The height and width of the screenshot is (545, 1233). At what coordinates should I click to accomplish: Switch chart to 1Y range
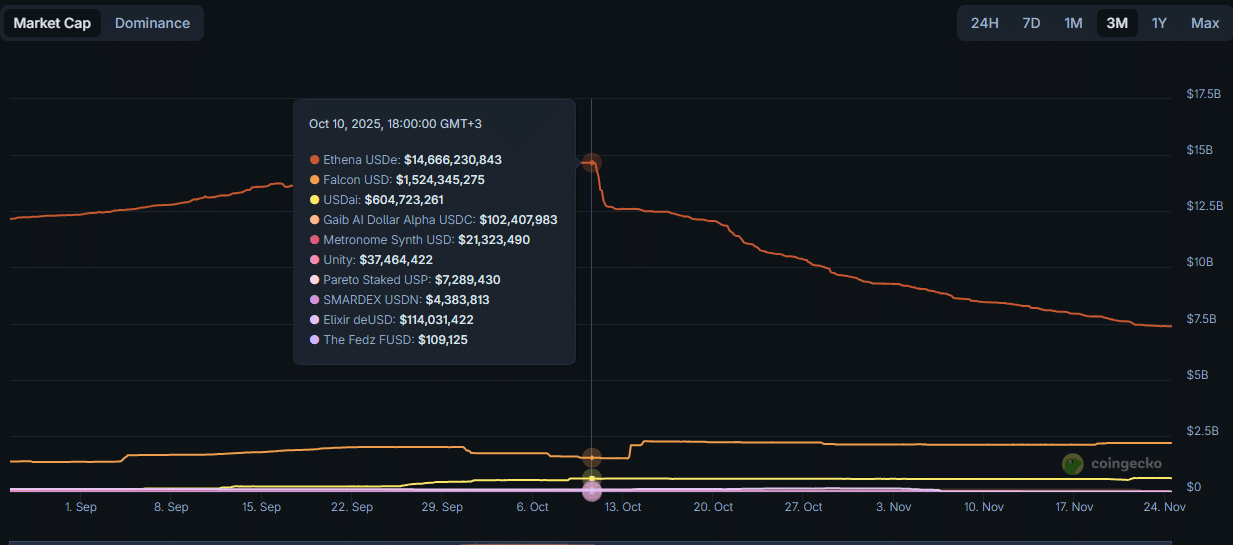1159,23
